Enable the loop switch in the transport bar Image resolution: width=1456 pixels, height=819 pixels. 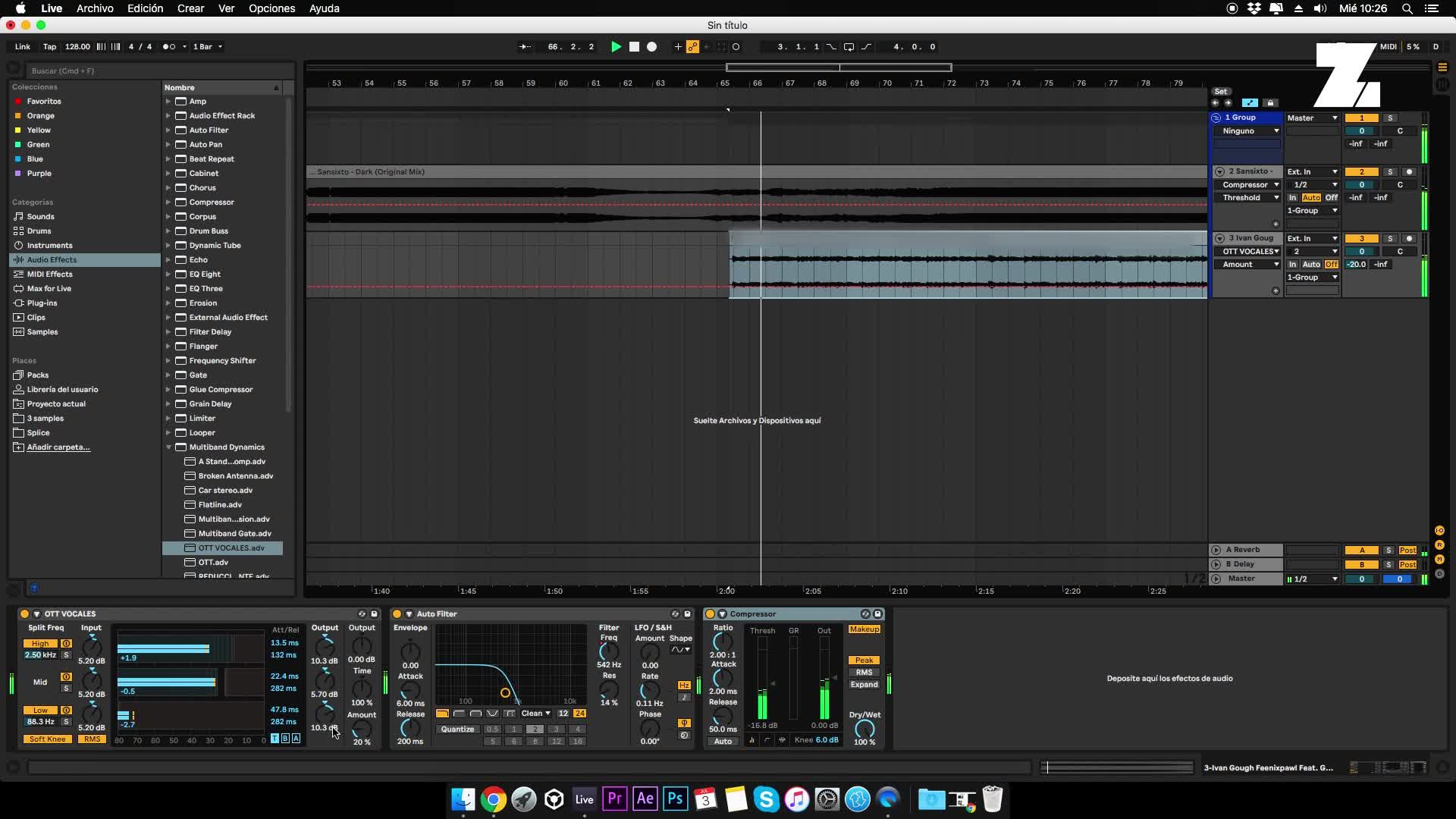click(x=850, y=46)
